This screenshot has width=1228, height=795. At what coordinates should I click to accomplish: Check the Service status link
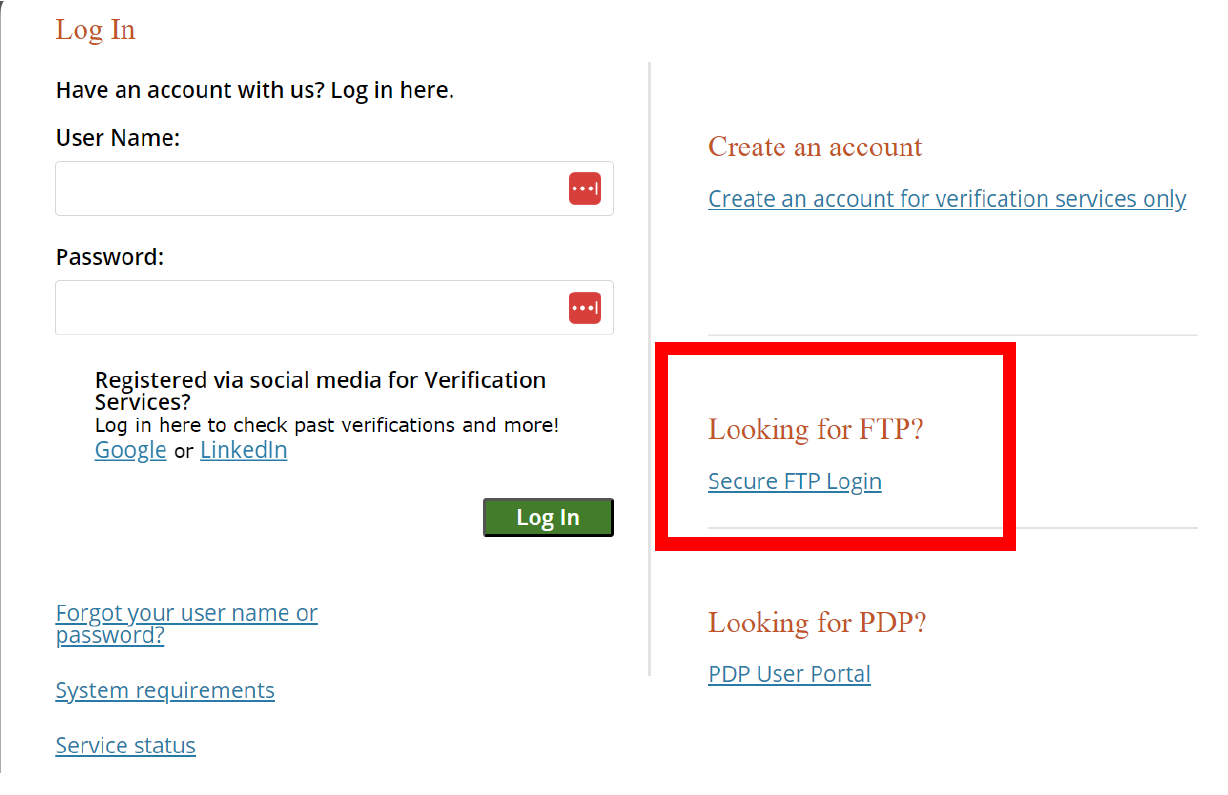click(125, 745)
